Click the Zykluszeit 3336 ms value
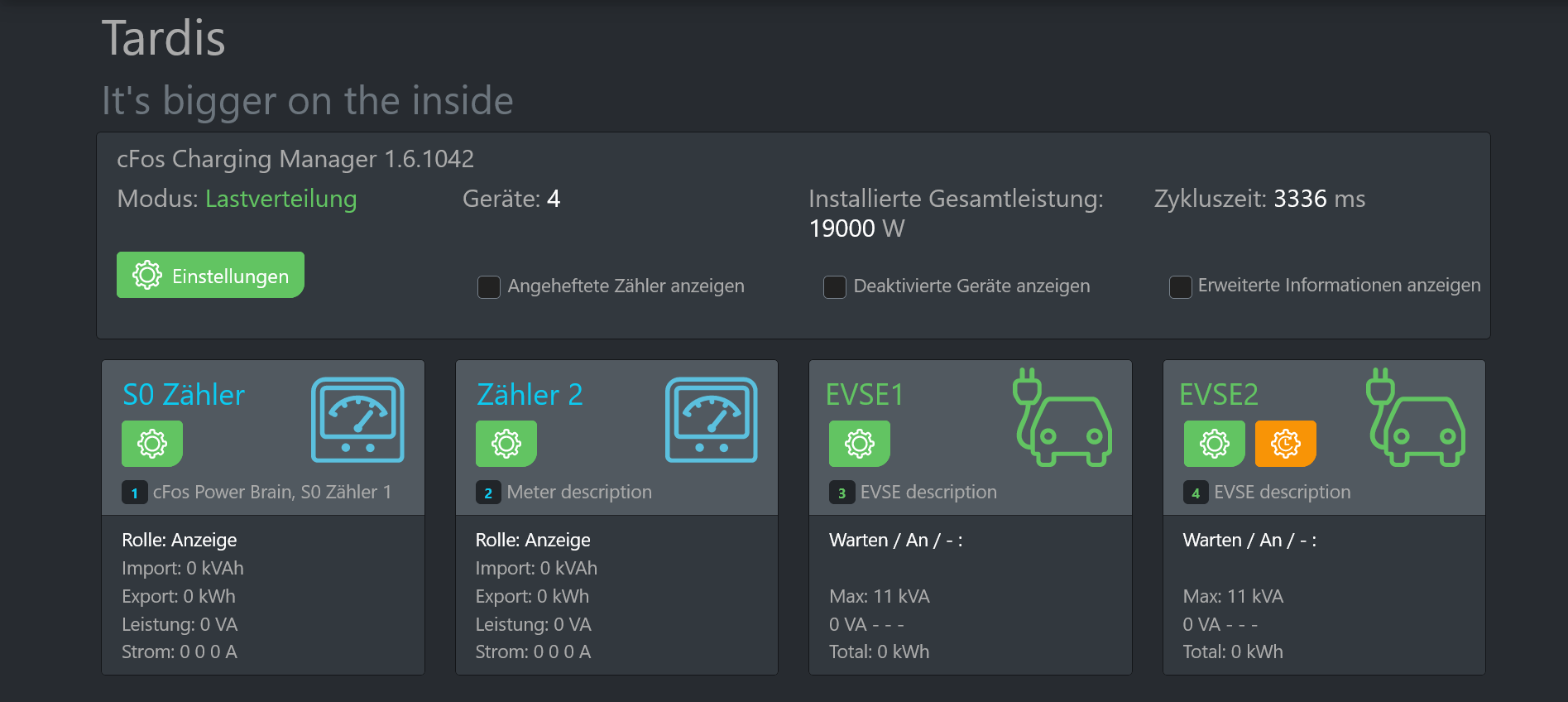The image size is (1568, 702). pos(1319,199)
